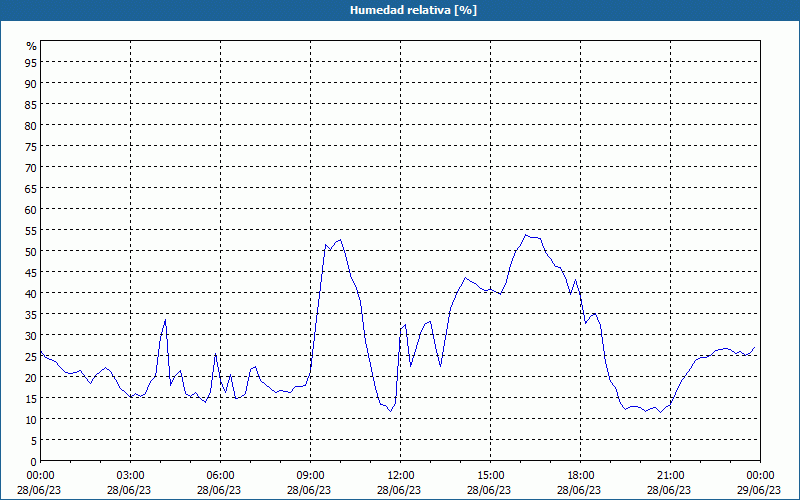Click the 20 y-axis label
The height and width of the screenshot is (500, 800).
(31, 378)
